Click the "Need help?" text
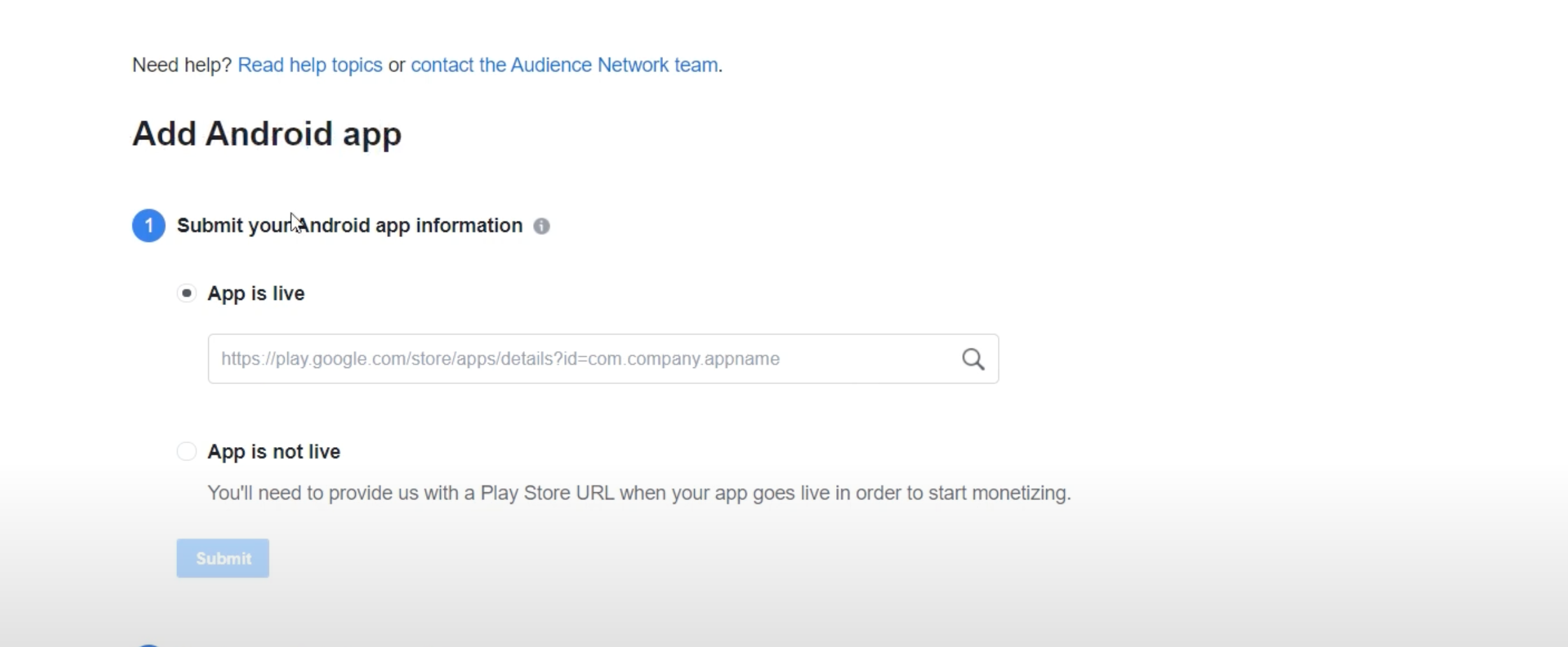The height and width of the screenshot is (647, 1568). click(x=182, y=65)
